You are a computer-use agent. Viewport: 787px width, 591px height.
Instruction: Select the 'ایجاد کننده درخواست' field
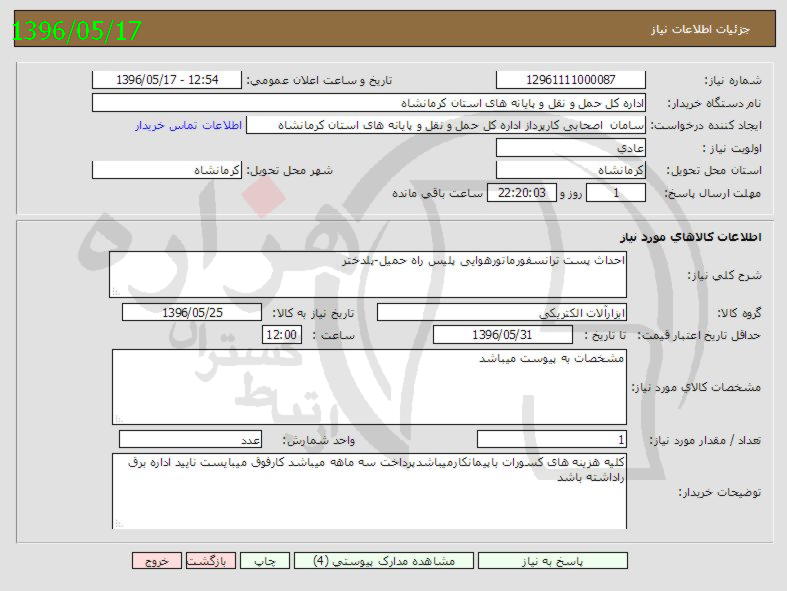[447, 125]
